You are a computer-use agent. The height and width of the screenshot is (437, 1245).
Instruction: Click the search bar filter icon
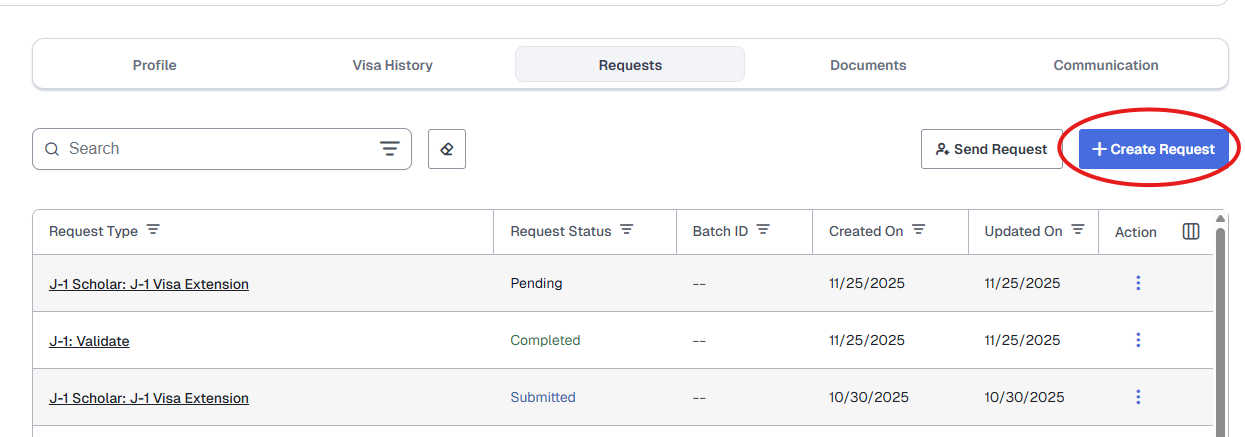(389, 149)
